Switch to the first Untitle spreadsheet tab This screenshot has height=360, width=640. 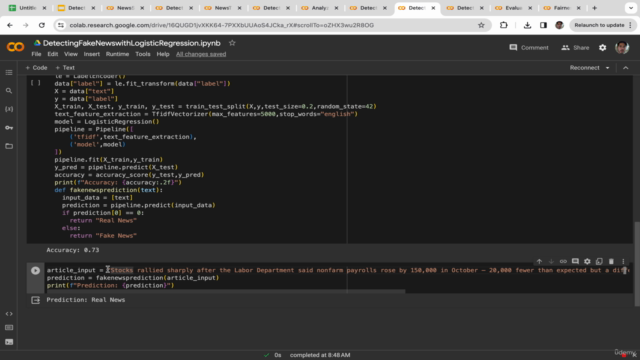(27, 8)
